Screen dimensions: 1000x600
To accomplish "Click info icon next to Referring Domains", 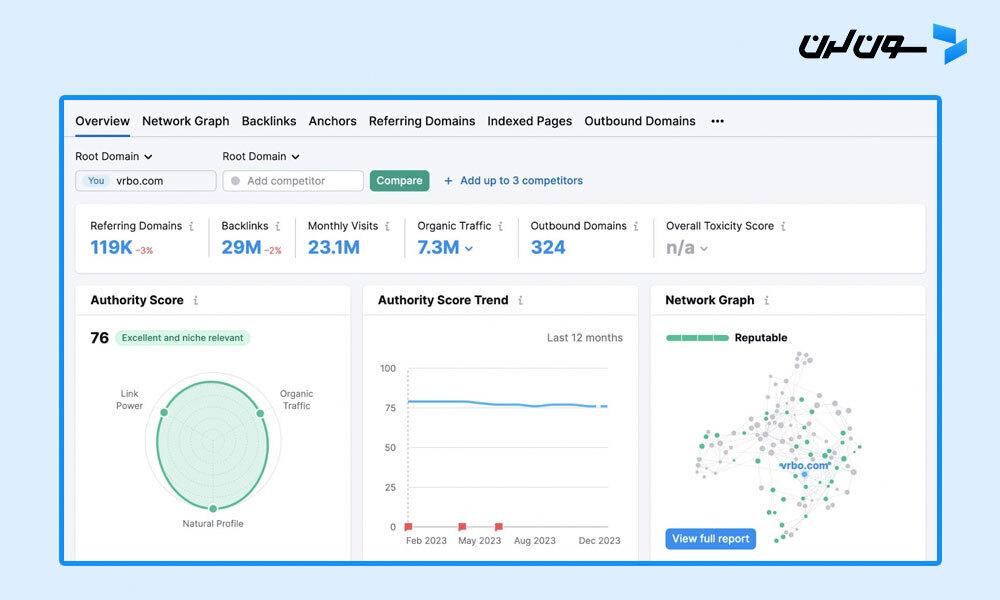I will tap(191, 226).
